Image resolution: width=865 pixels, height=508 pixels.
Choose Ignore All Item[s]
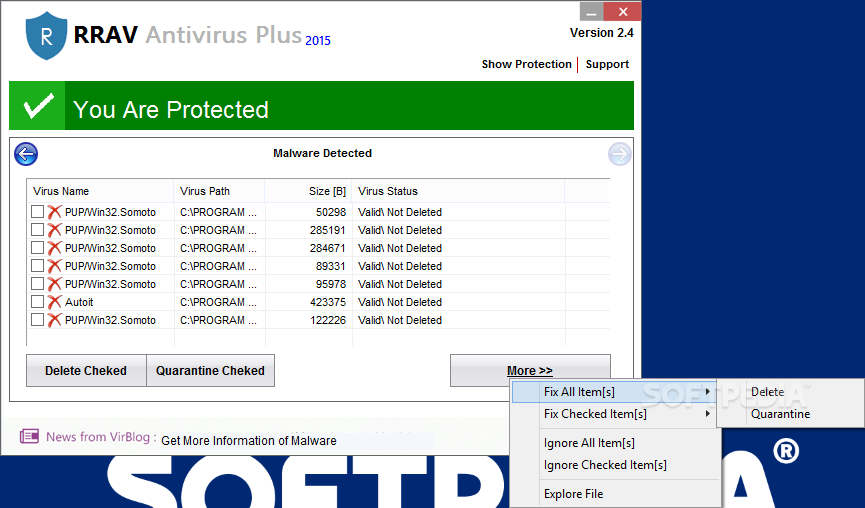(x=614, y=443)
